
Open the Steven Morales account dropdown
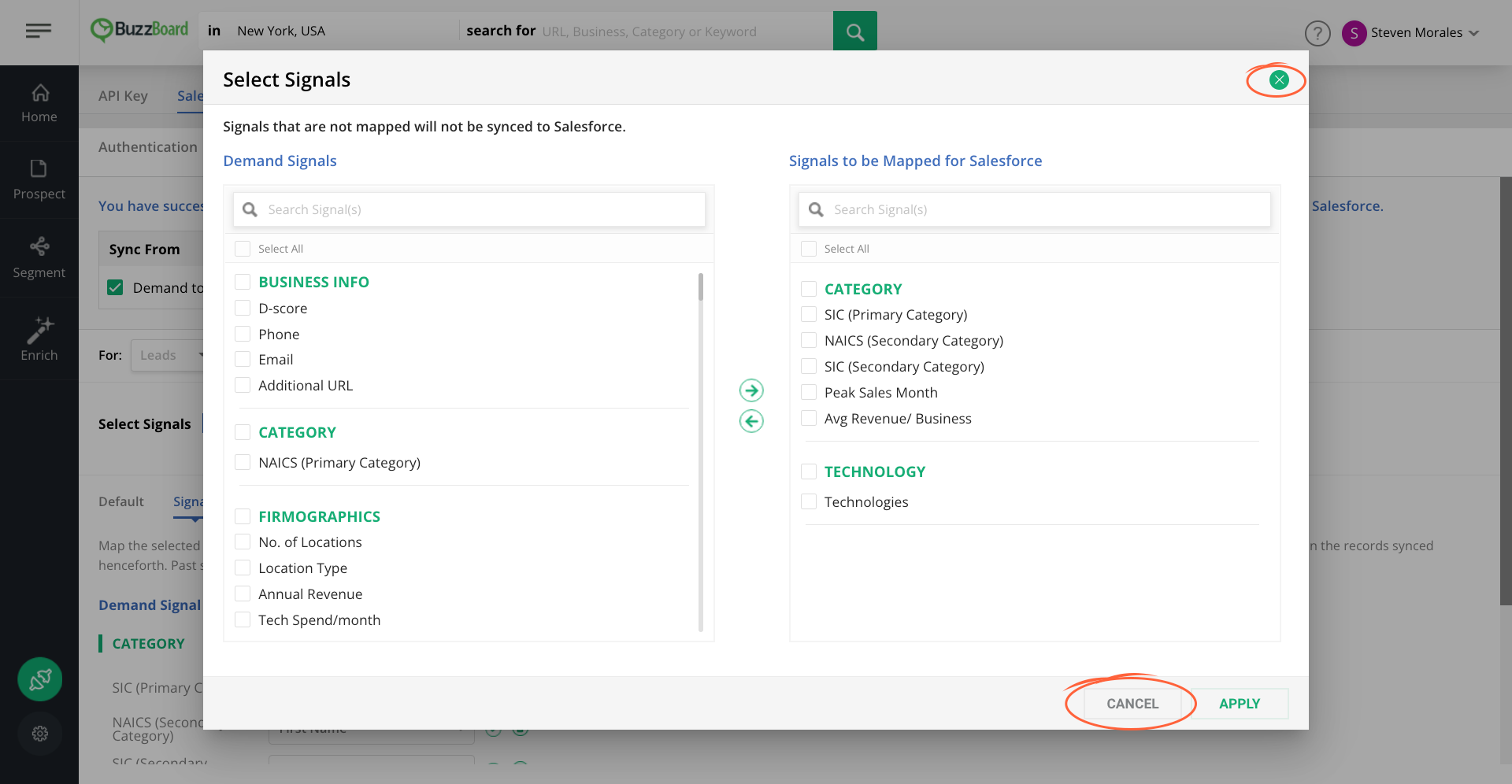[1473, 33]
